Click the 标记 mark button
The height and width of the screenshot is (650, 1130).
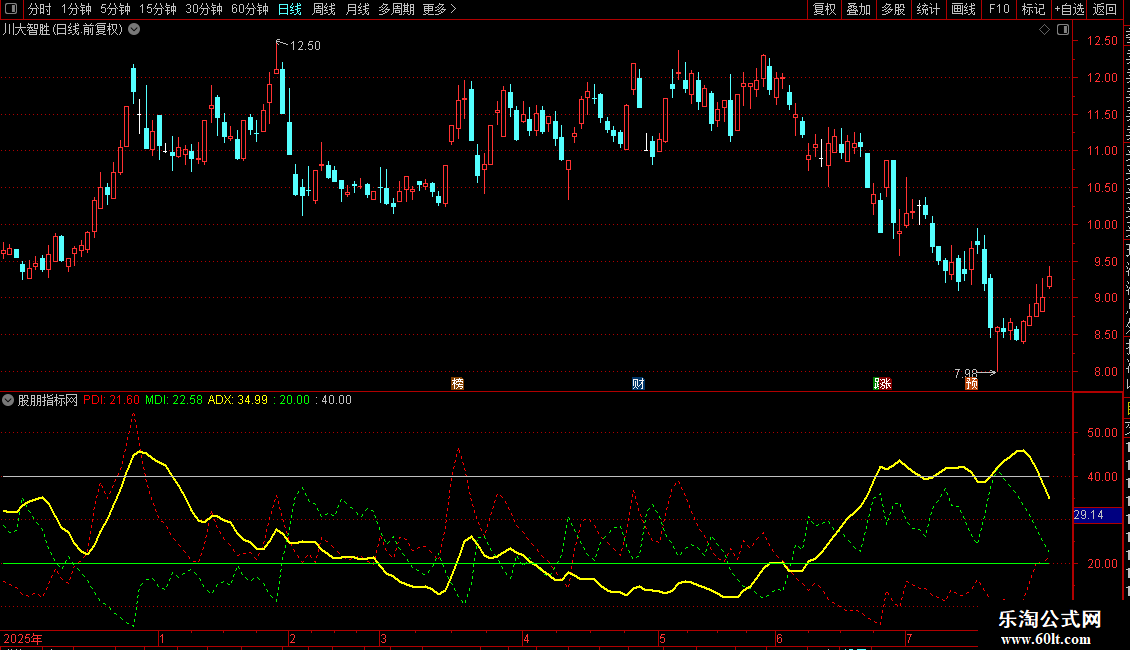pyautogui.click(x=1033, y=9)
